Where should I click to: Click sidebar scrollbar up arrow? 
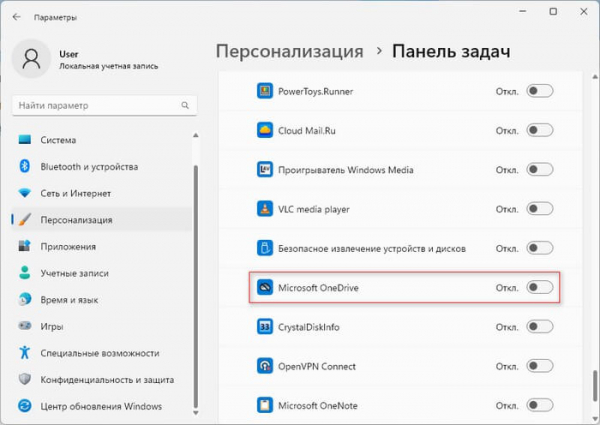coord(196,135)
